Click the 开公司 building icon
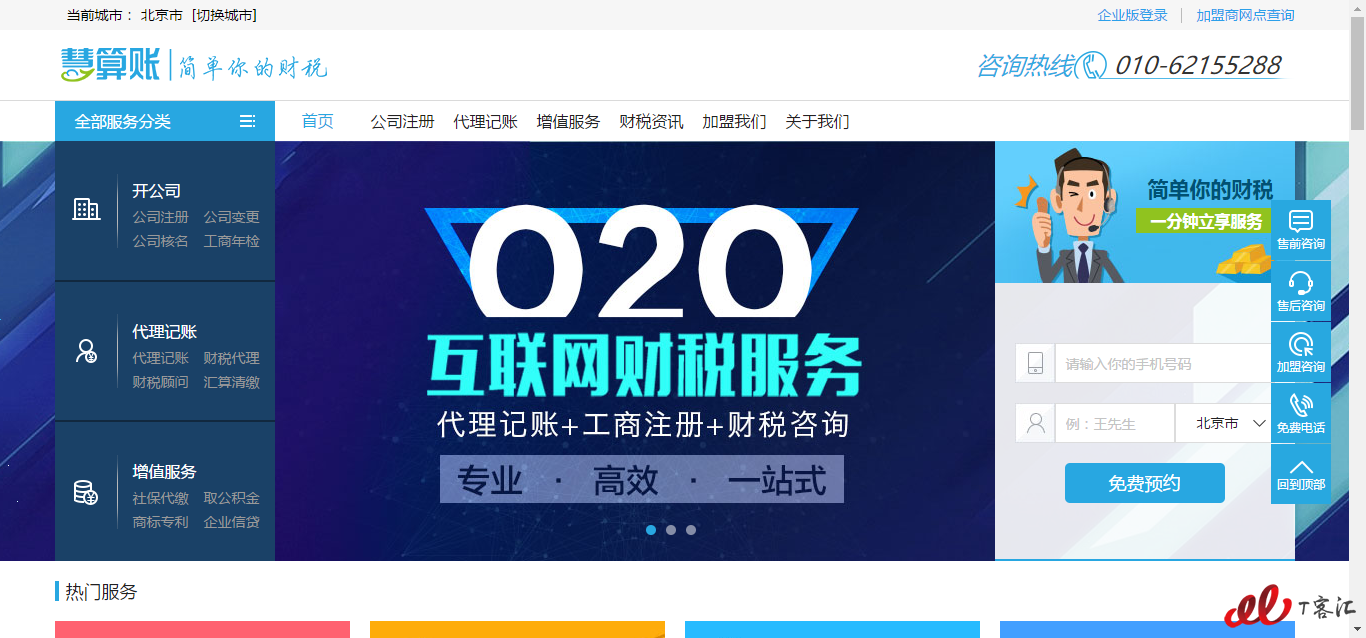Viewport: 1366px width, 638px height. [x=87, y=209]
